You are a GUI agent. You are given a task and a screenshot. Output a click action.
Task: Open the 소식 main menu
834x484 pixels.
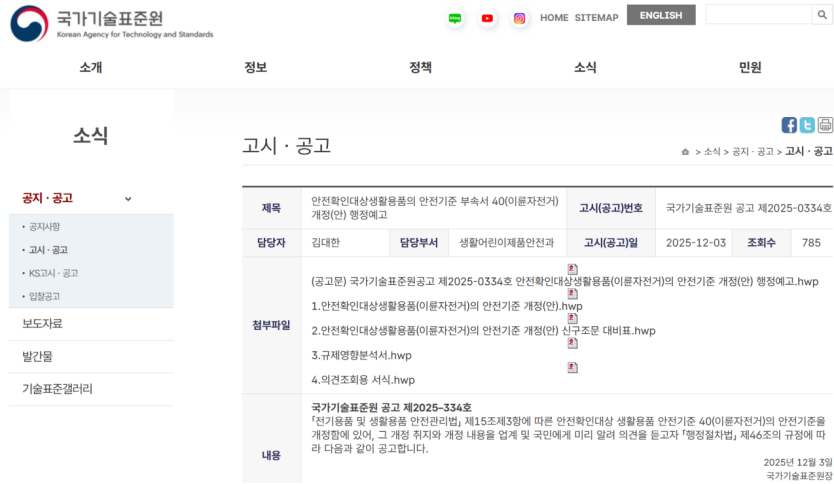click(x=585, y=68)
